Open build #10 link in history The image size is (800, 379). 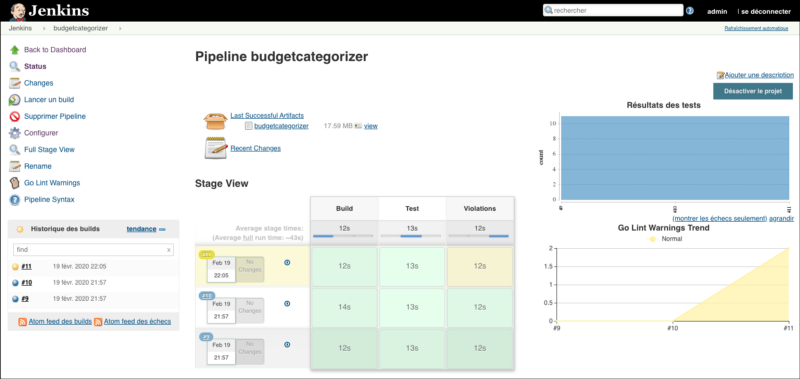(x=27, y=283)
